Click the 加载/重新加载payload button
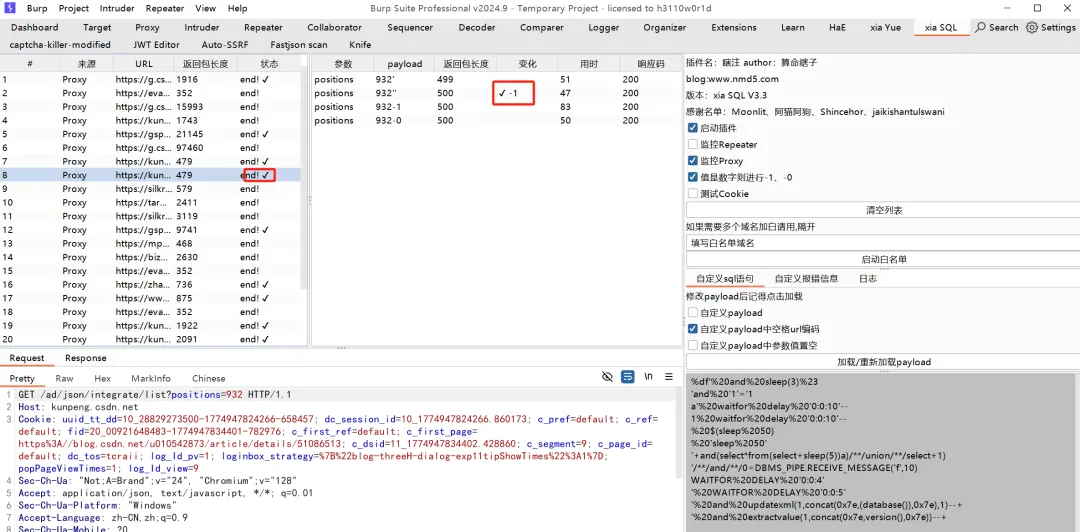Image resolution: width=1080 pixels, height=532 pixels. (x=884, y=362)
